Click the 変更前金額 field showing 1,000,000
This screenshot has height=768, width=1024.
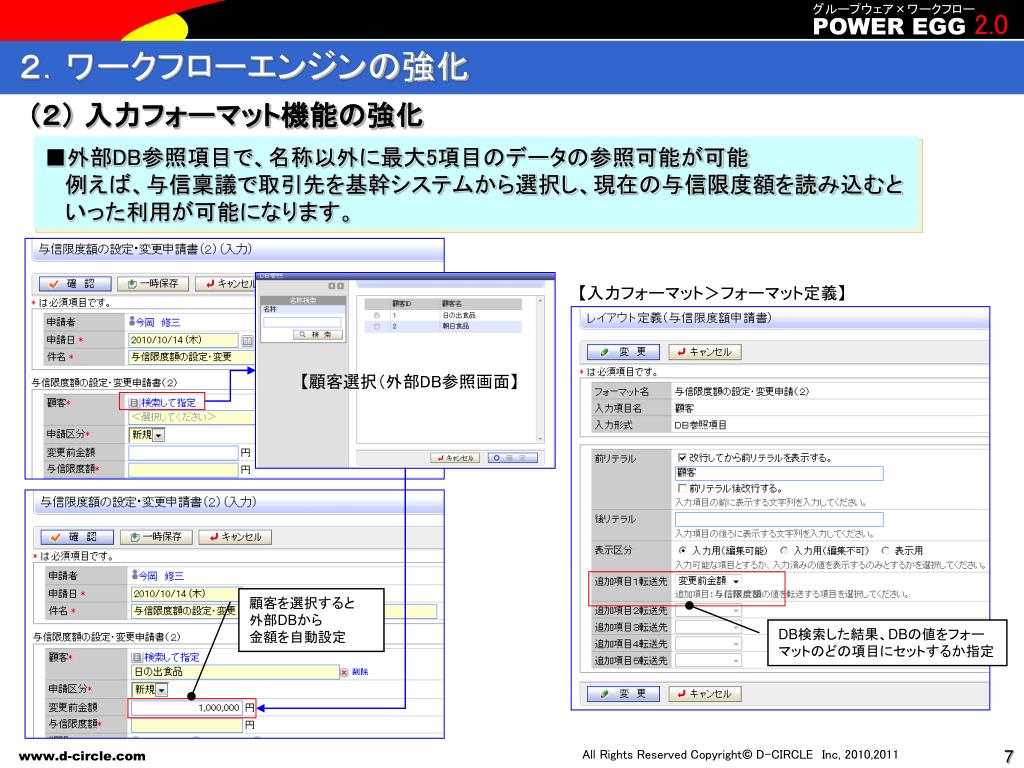(187, 707)
